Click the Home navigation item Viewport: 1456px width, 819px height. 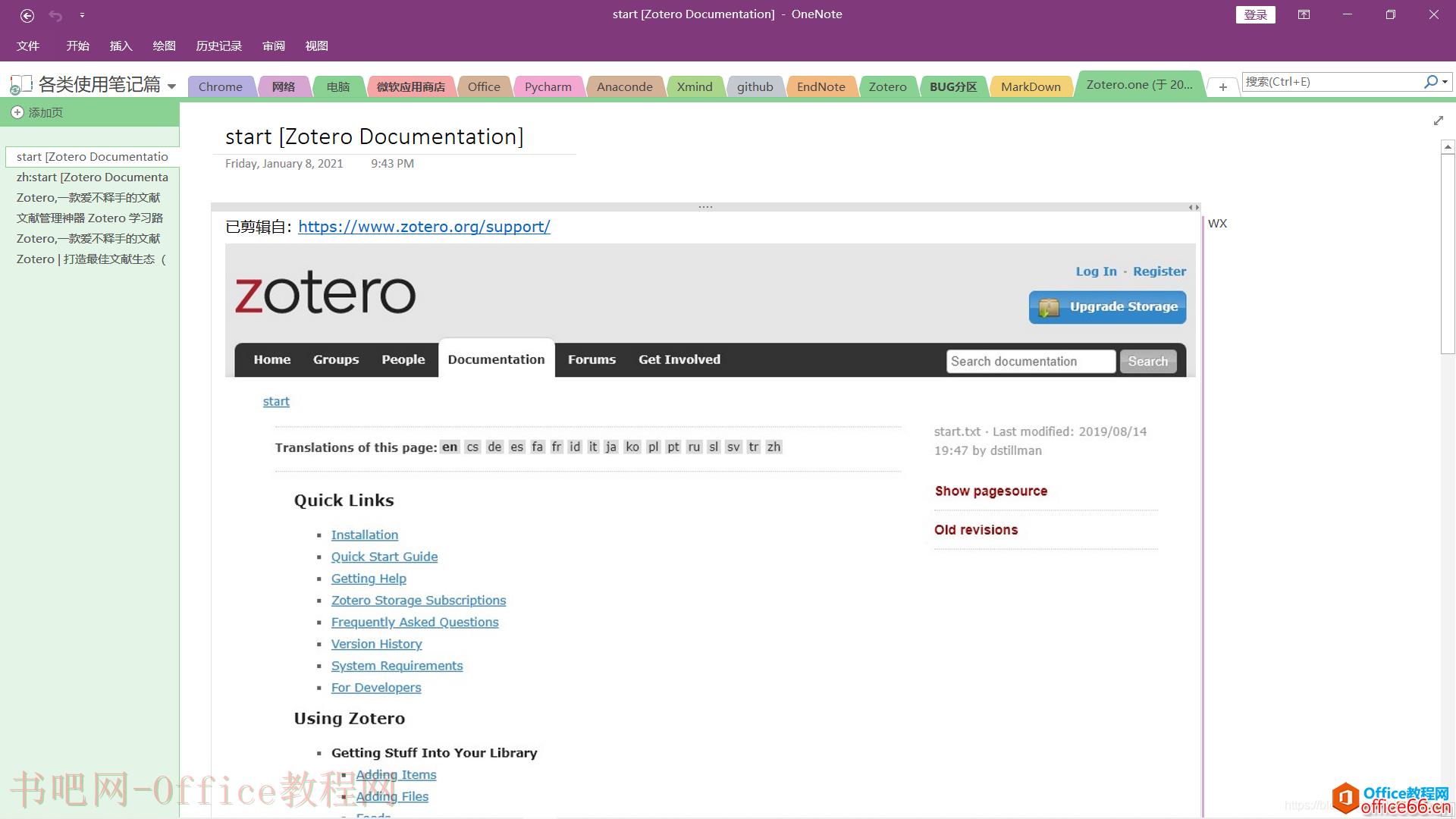271,359
